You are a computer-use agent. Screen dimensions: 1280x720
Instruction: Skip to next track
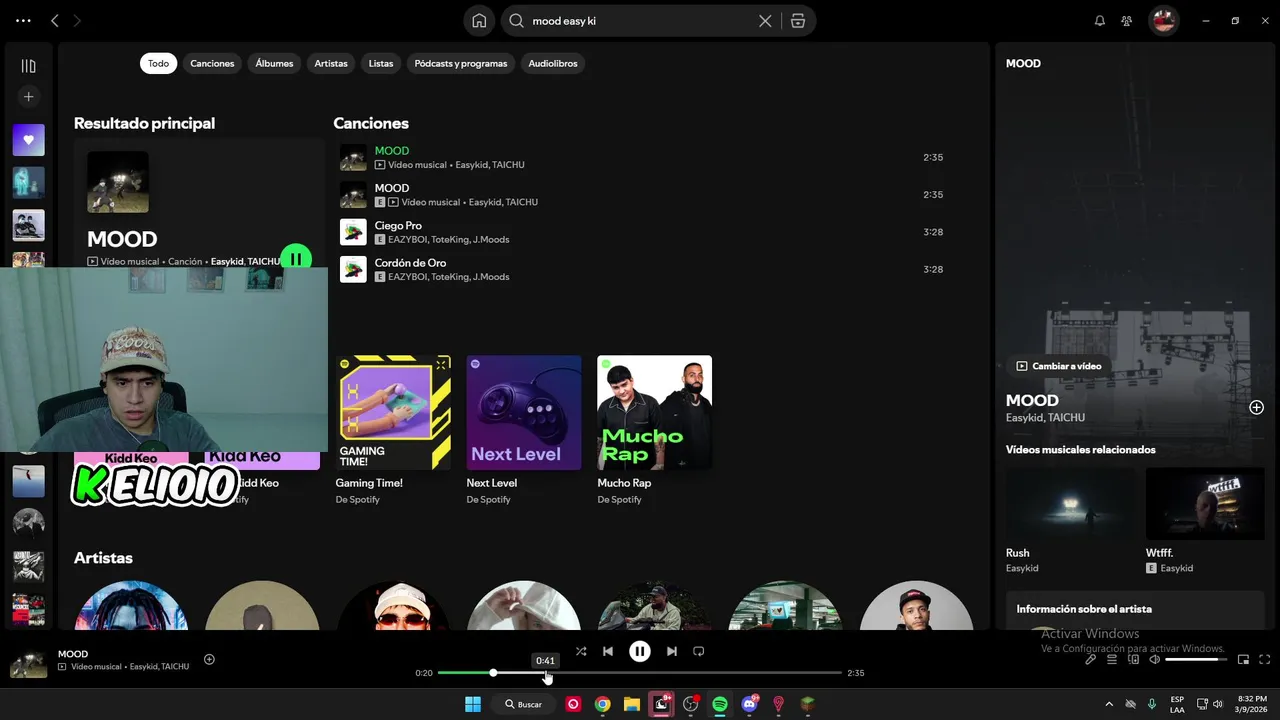coord(672,651)
